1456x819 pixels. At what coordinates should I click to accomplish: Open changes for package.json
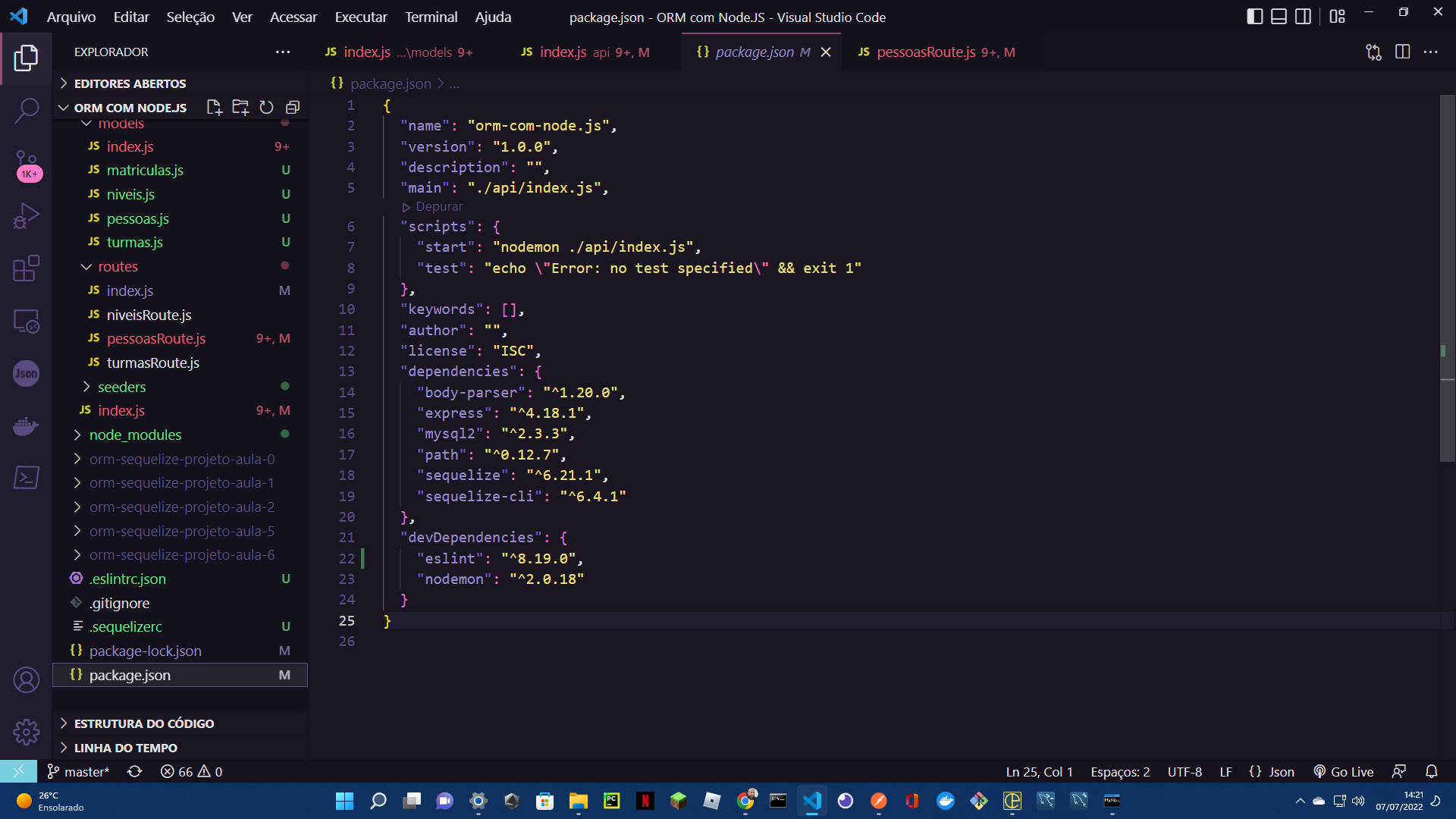[x=1373, y=52]
